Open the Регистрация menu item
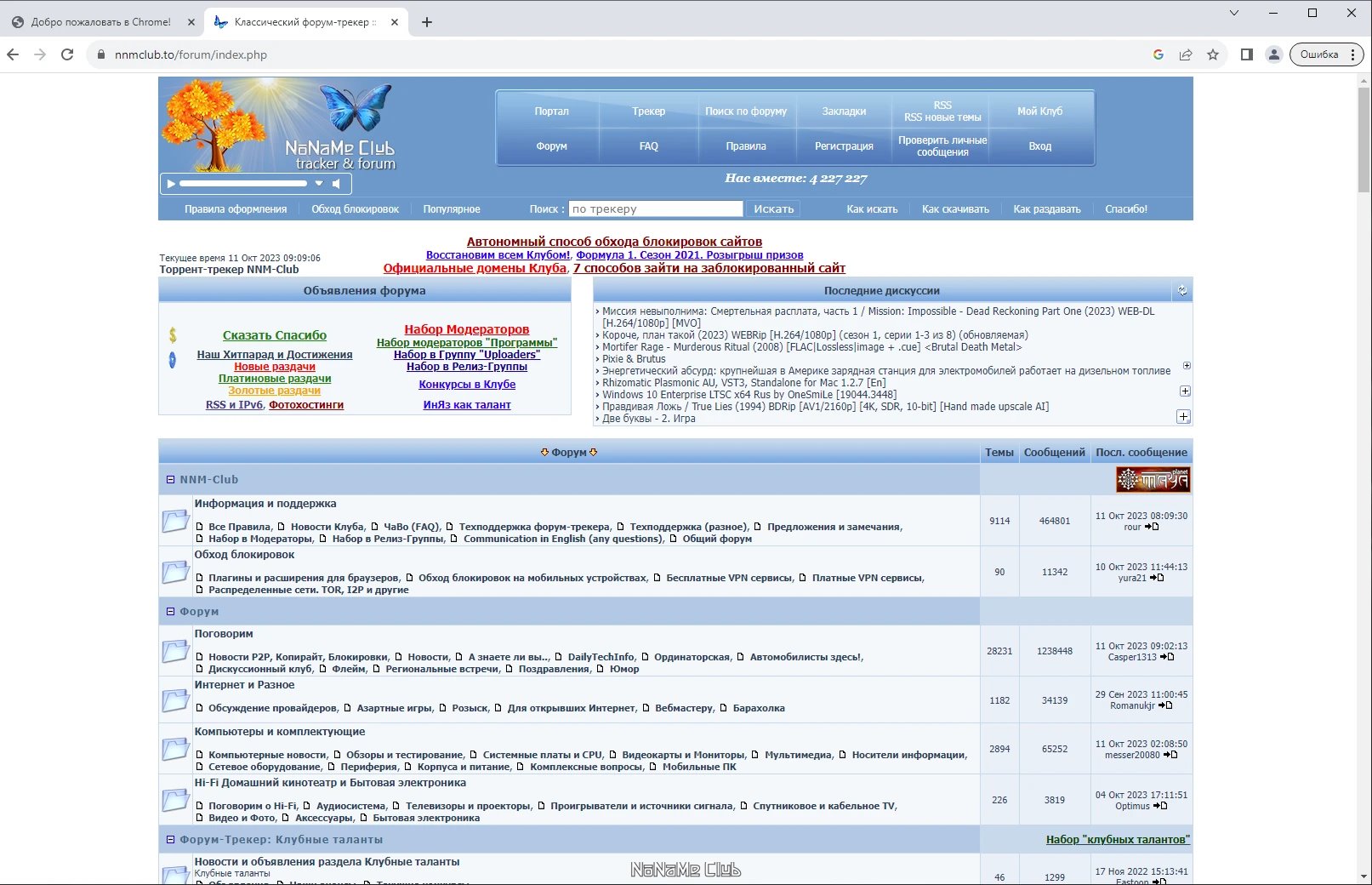The width and height of the screenshot is (1372, 885). (x=844, y=146)
